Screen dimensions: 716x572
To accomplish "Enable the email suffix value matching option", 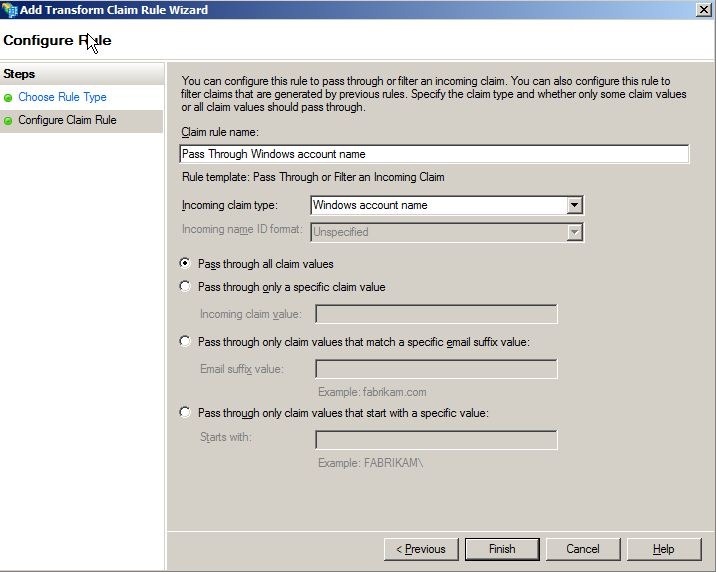I will [184, 342].
